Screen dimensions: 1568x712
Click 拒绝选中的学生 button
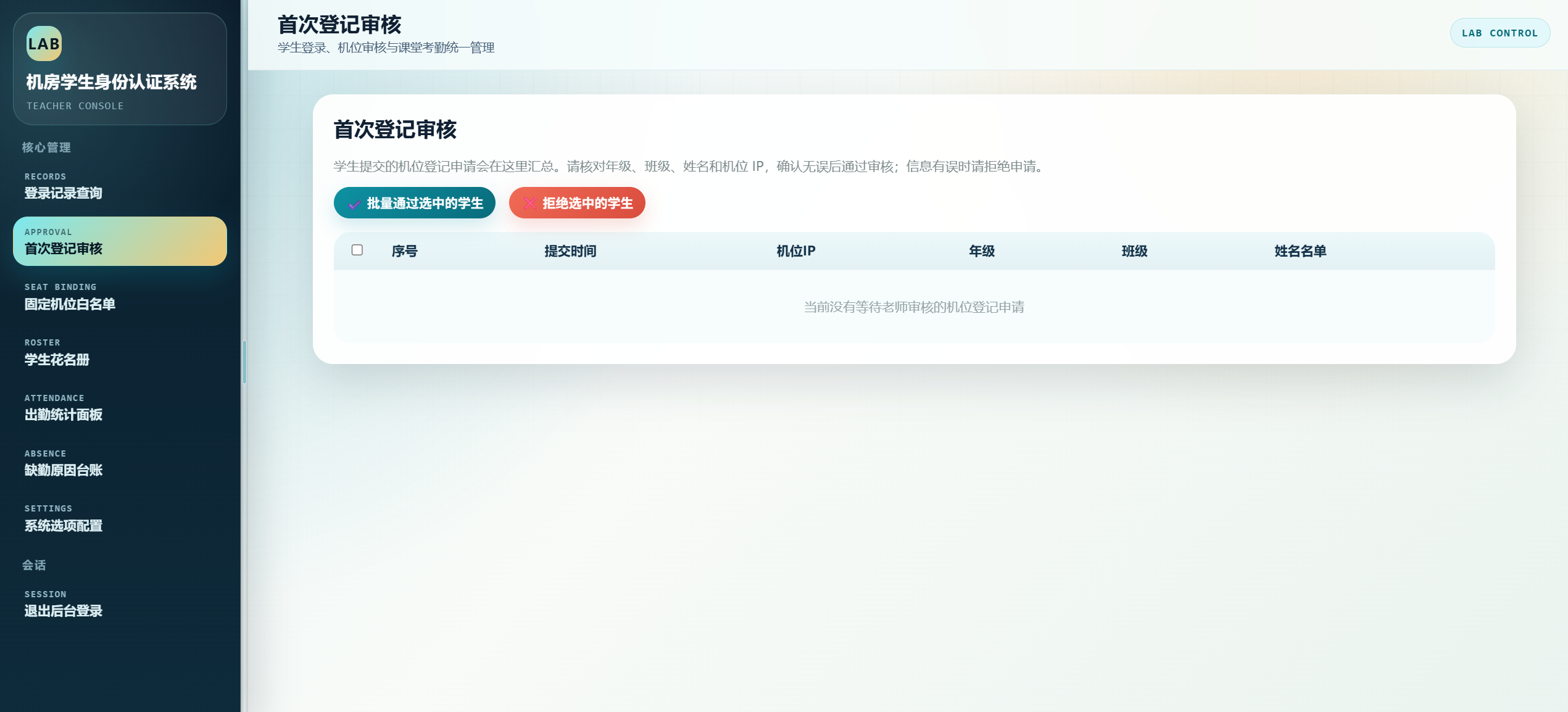tap(577, 203)
